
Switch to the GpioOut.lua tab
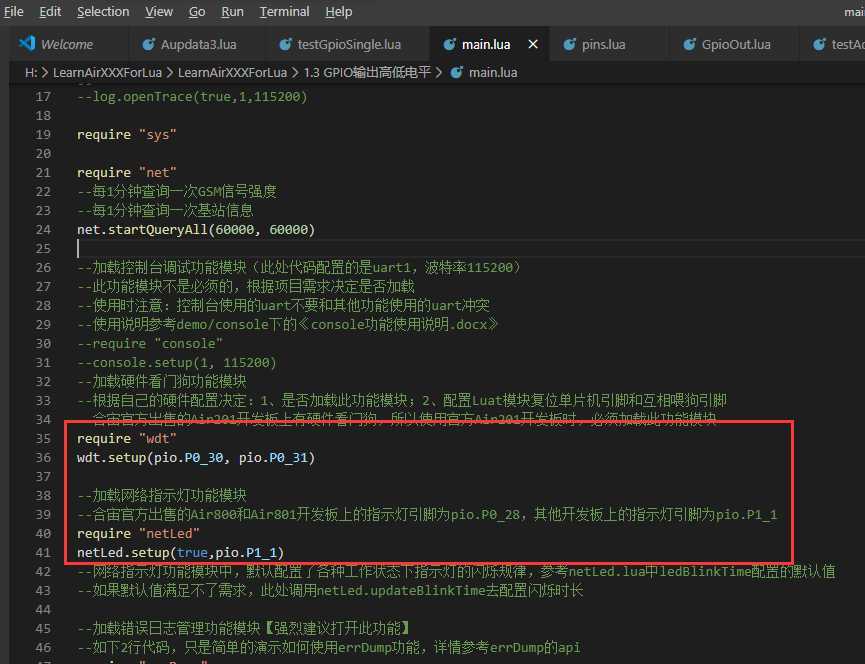coord(736,44)
